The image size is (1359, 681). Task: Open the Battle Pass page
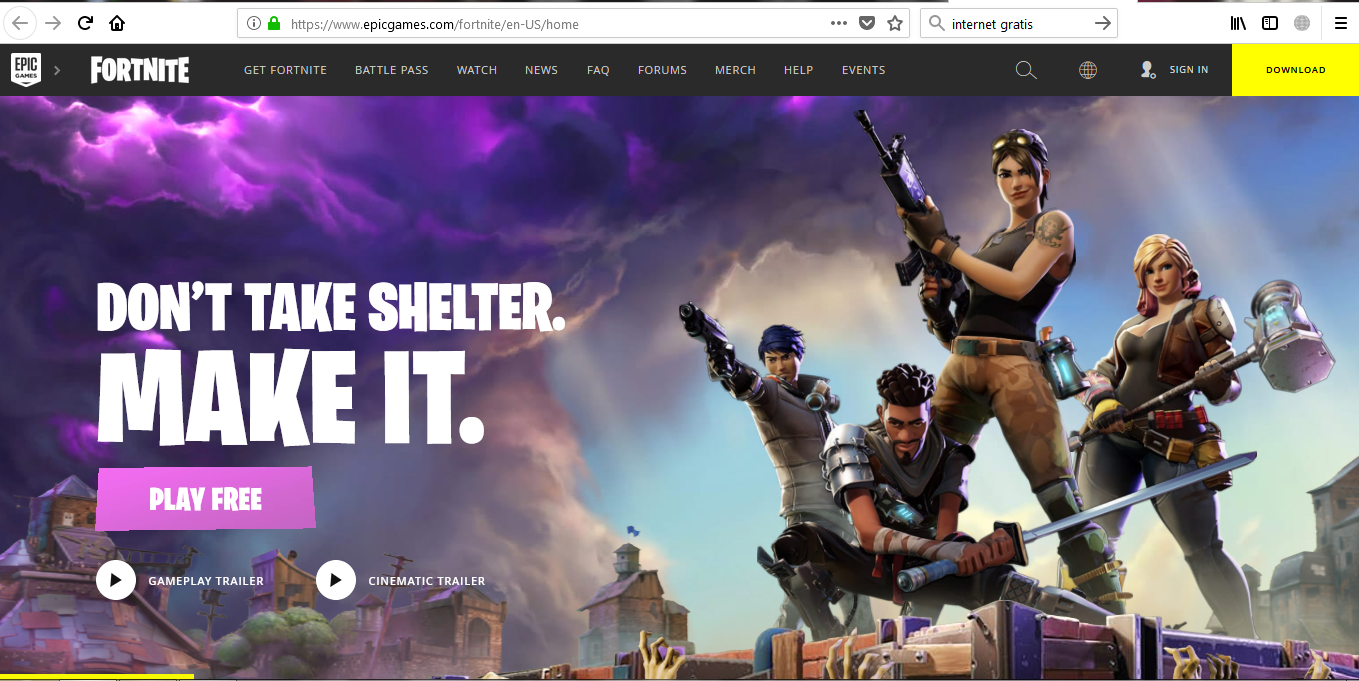[391, 70]
